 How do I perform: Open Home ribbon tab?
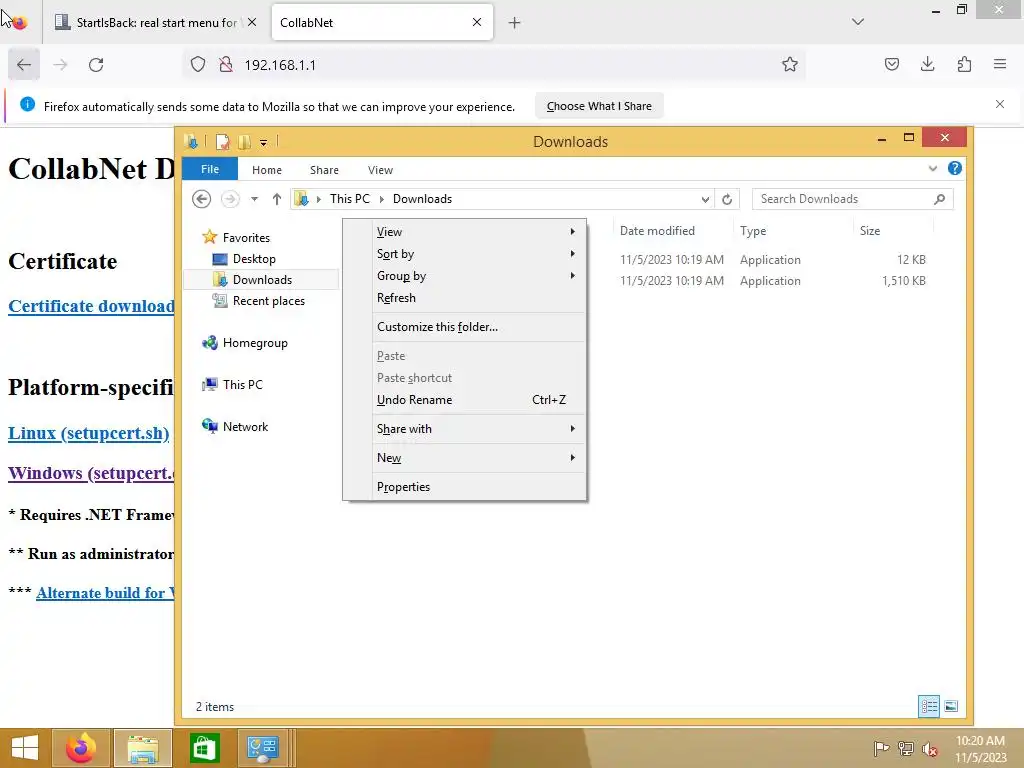266,170
